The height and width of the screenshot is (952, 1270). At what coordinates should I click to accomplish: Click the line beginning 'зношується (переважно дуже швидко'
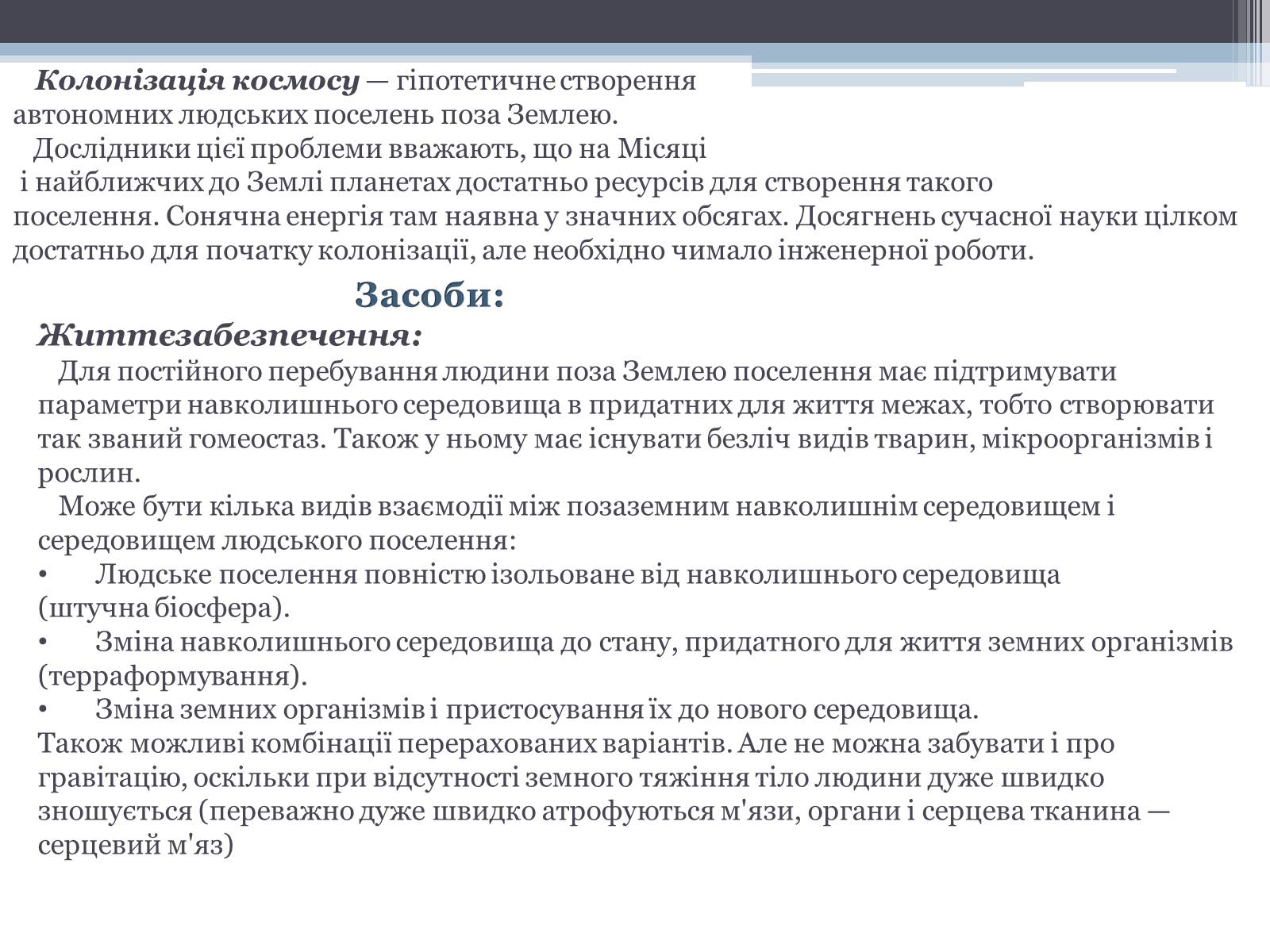pos(605,812)
